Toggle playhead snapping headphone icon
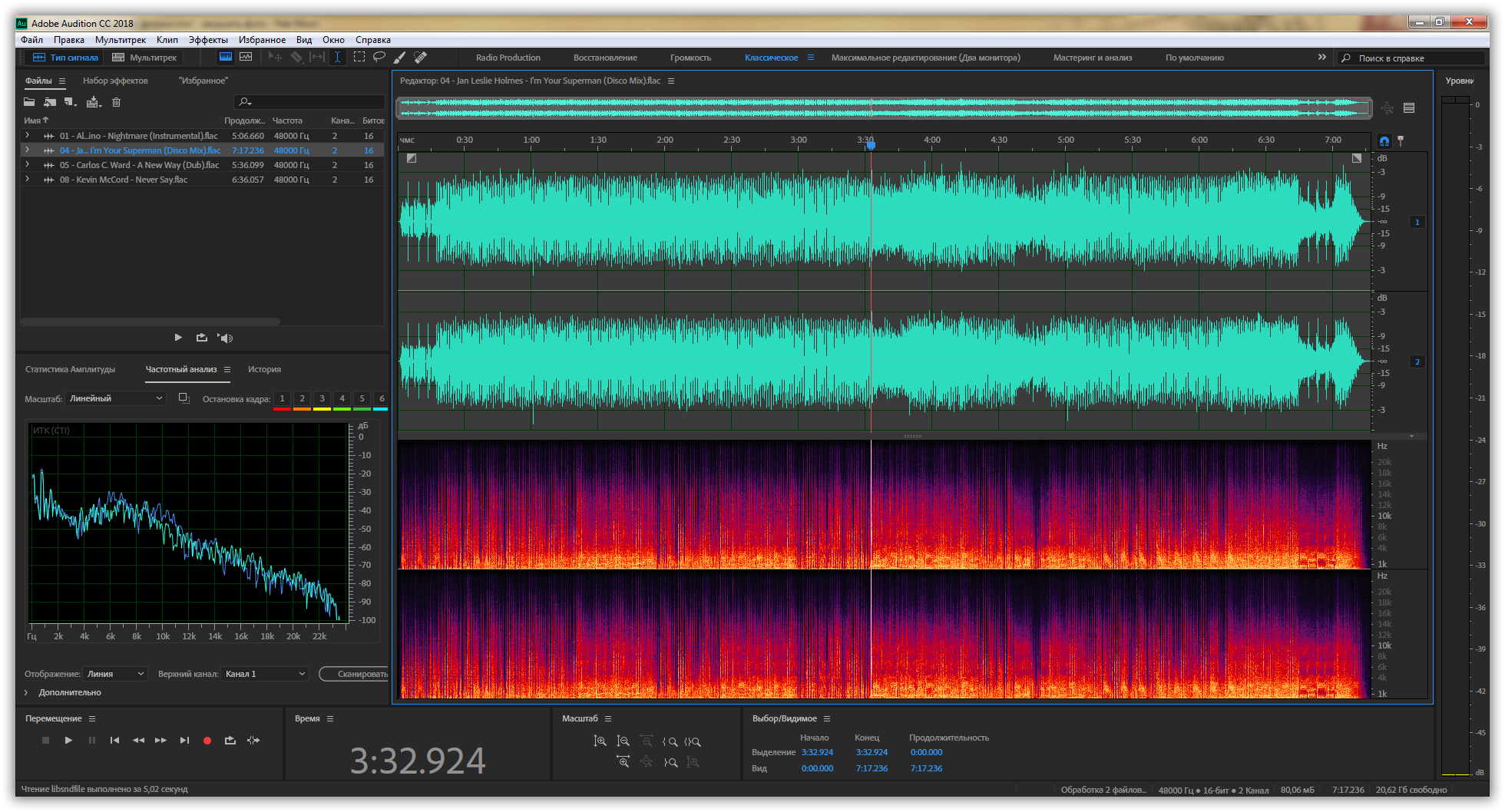Screen dimensions: 1505x812 1384,141
